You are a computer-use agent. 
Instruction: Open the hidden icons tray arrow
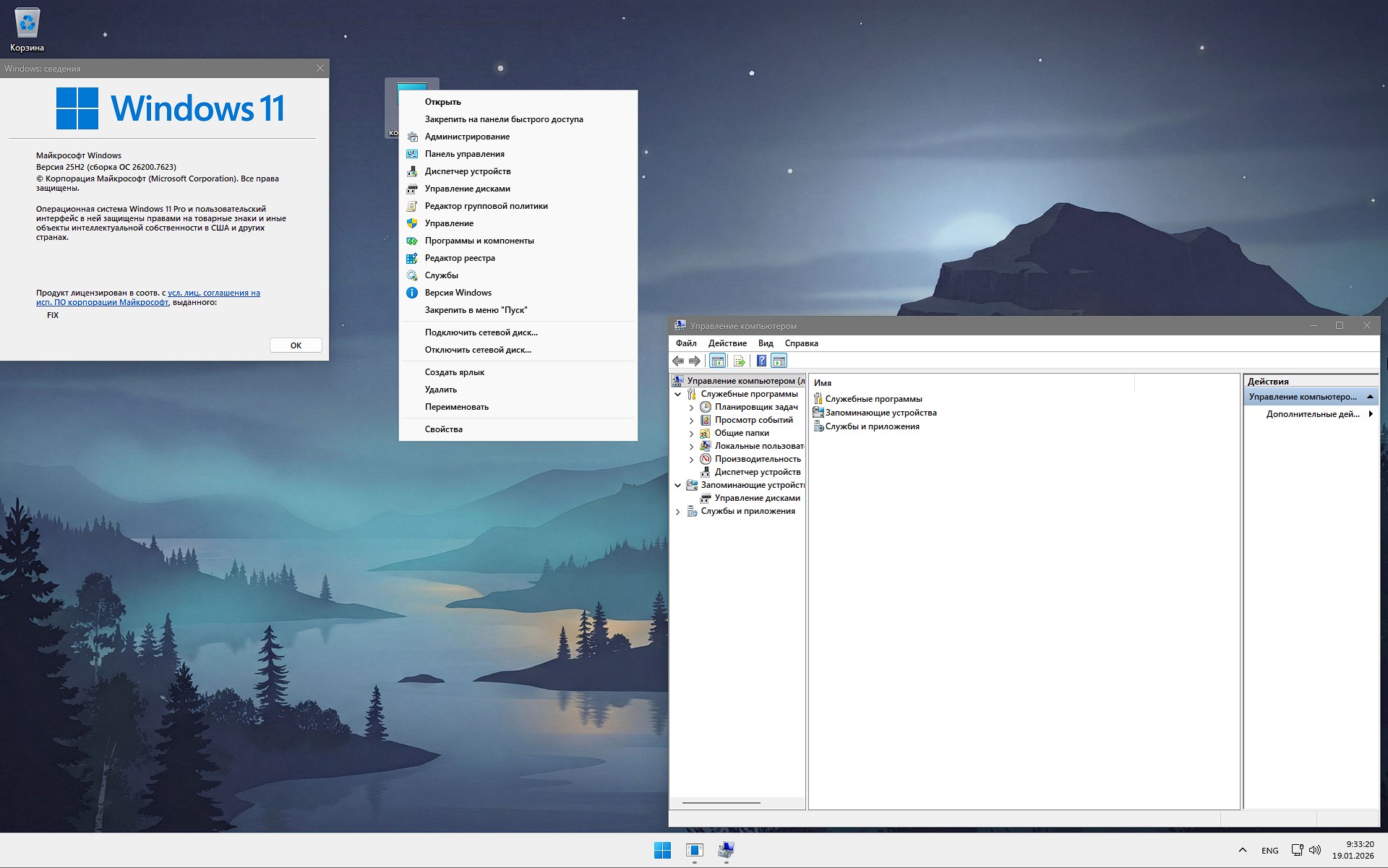click(x=1242, y=851)
